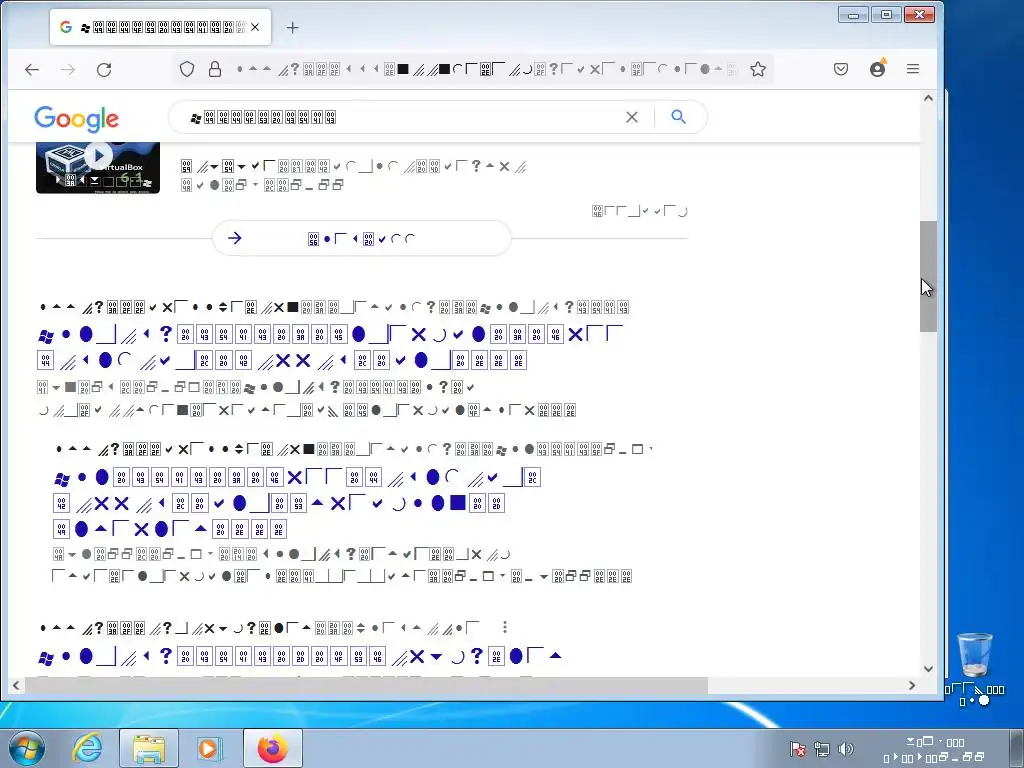
Task: Open the Firefox account avatar menu
Action: (x=877, y=69)
